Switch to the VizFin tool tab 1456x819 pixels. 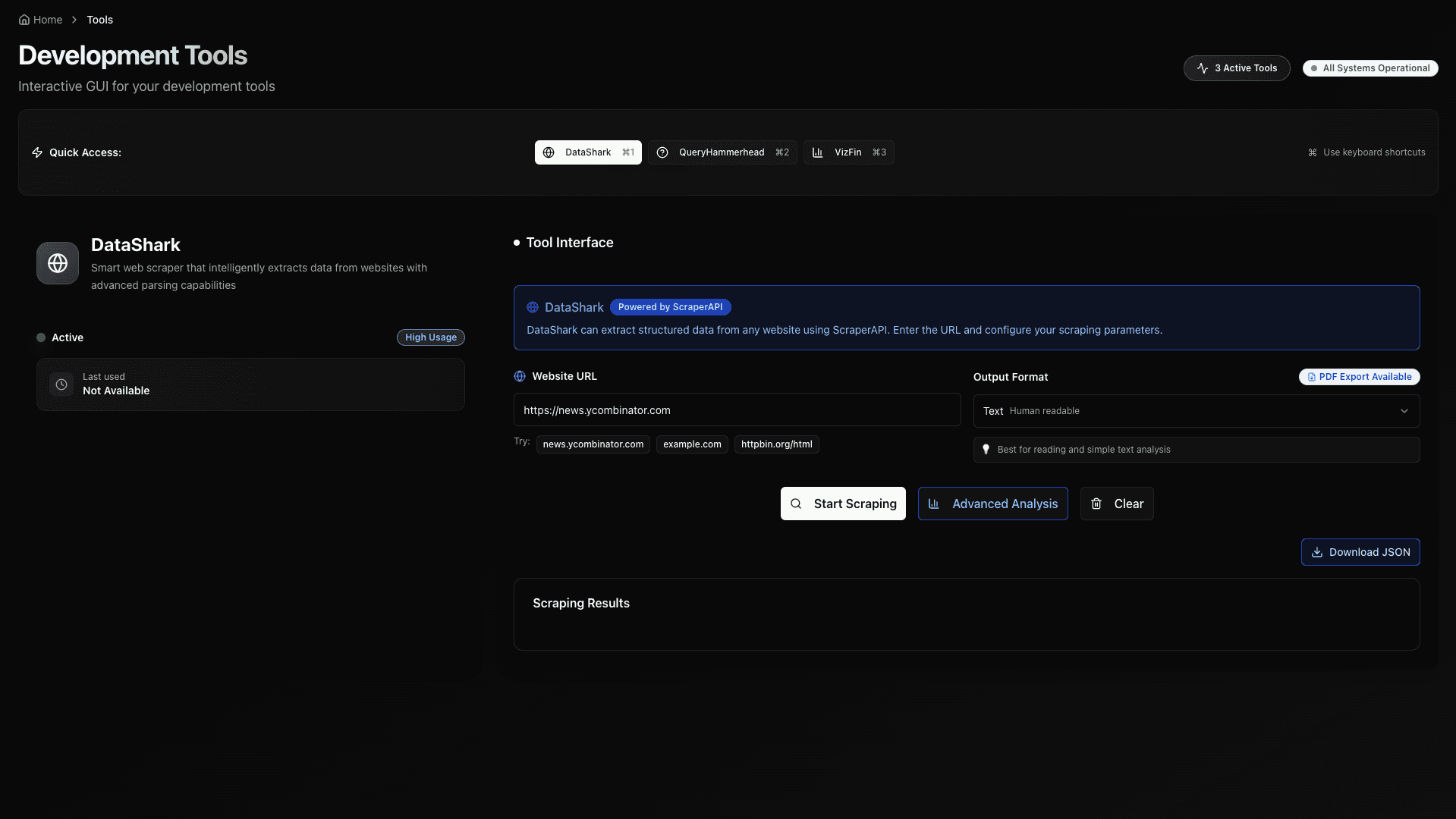pos(848,152)
